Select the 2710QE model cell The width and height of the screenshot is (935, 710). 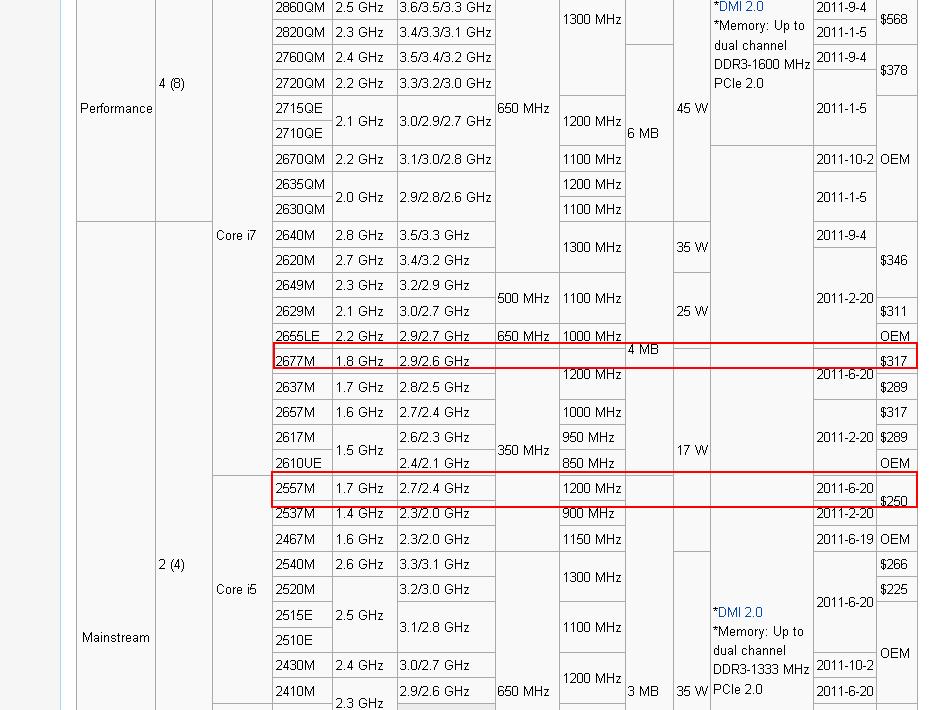pos(302,133)
